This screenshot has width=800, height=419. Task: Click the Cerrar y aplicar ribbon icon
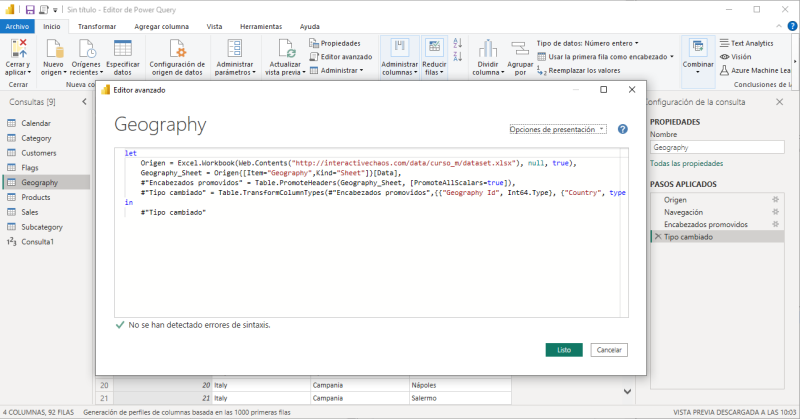click(19, 49)
